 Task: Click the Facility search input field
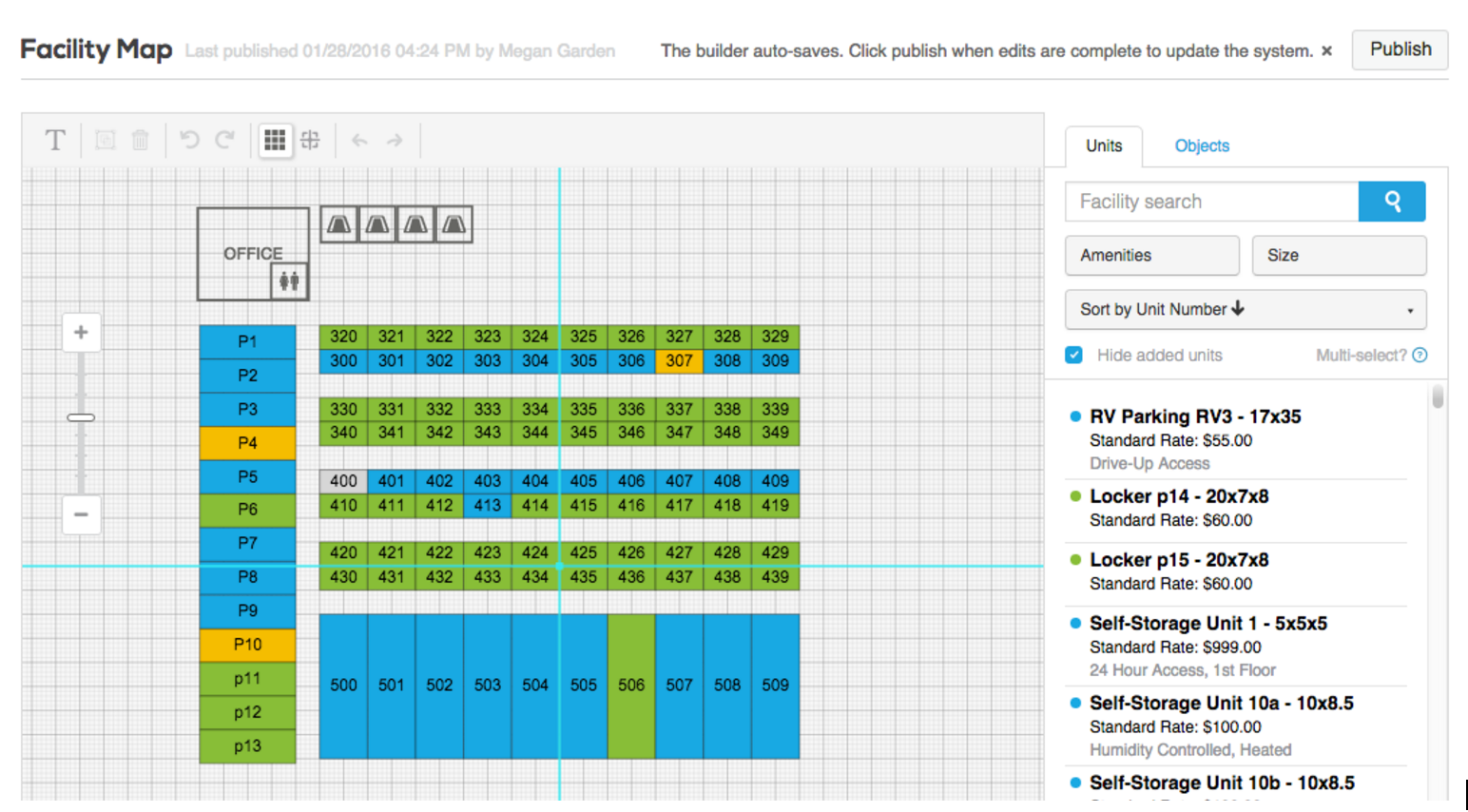1212,202
